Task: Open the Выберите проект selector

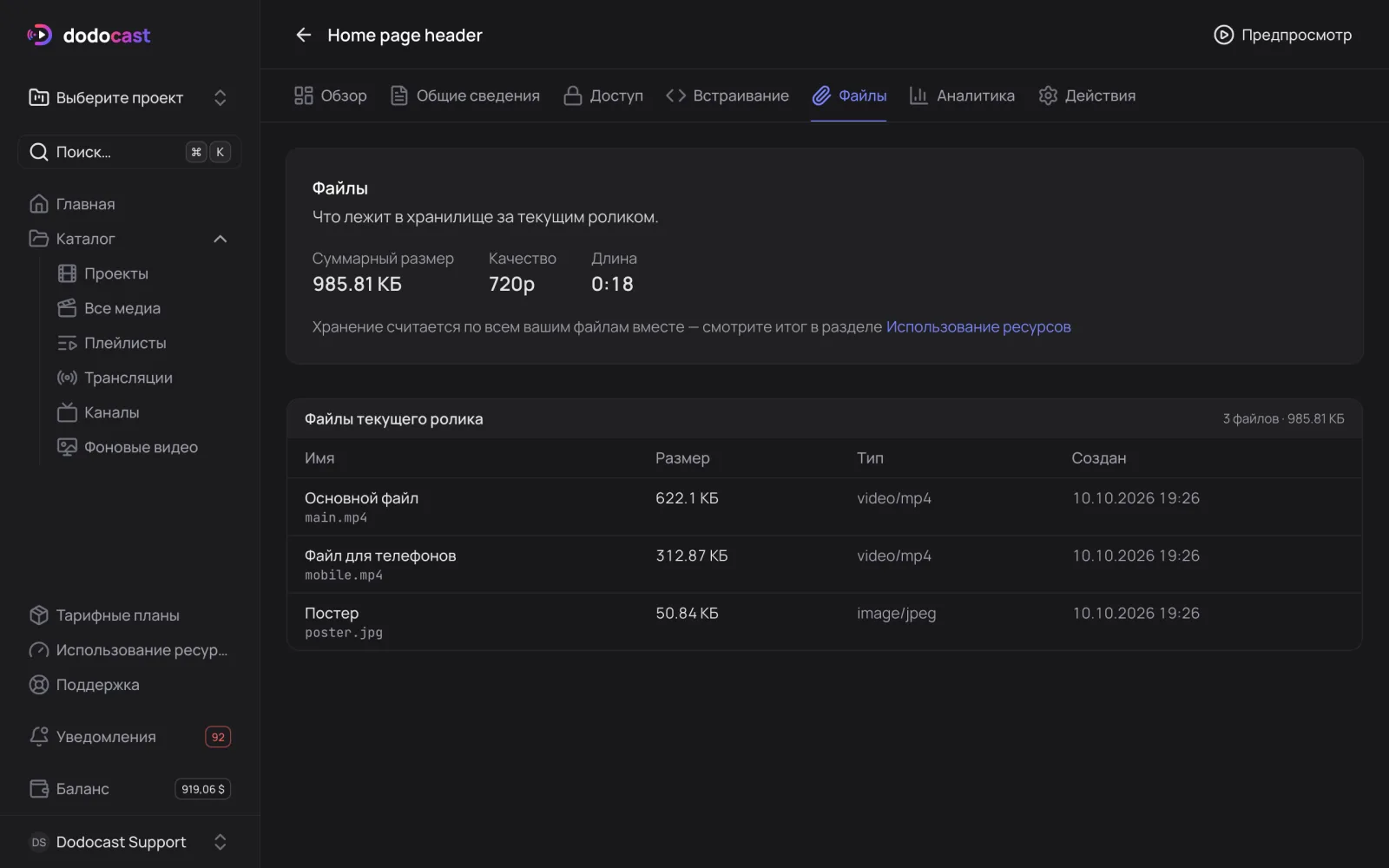Action: (129, 97)
